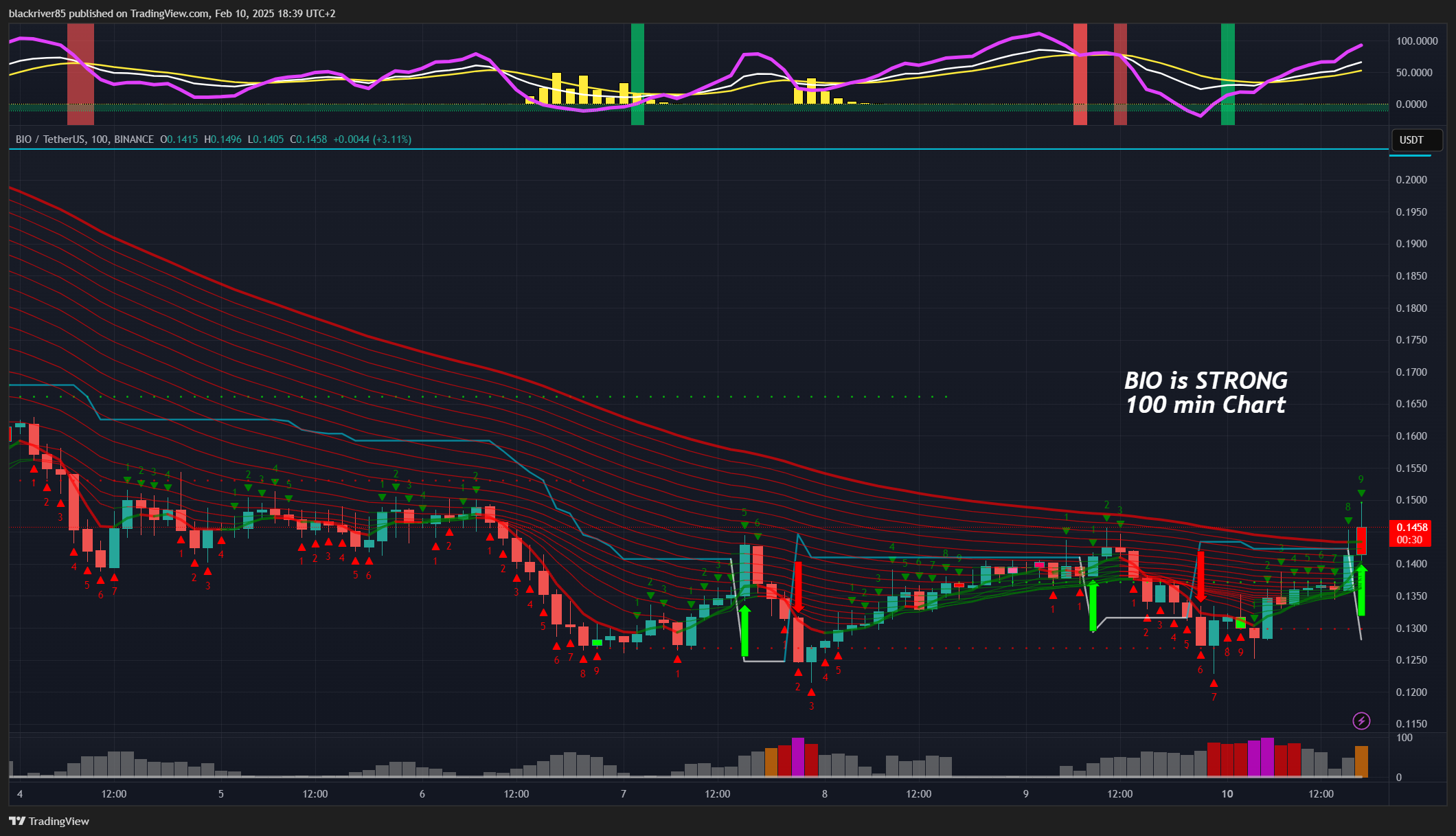This screenshot has width=1456, height=836.
Task: Click the 0.1150 price axis label
Action: click(1411, 724)
